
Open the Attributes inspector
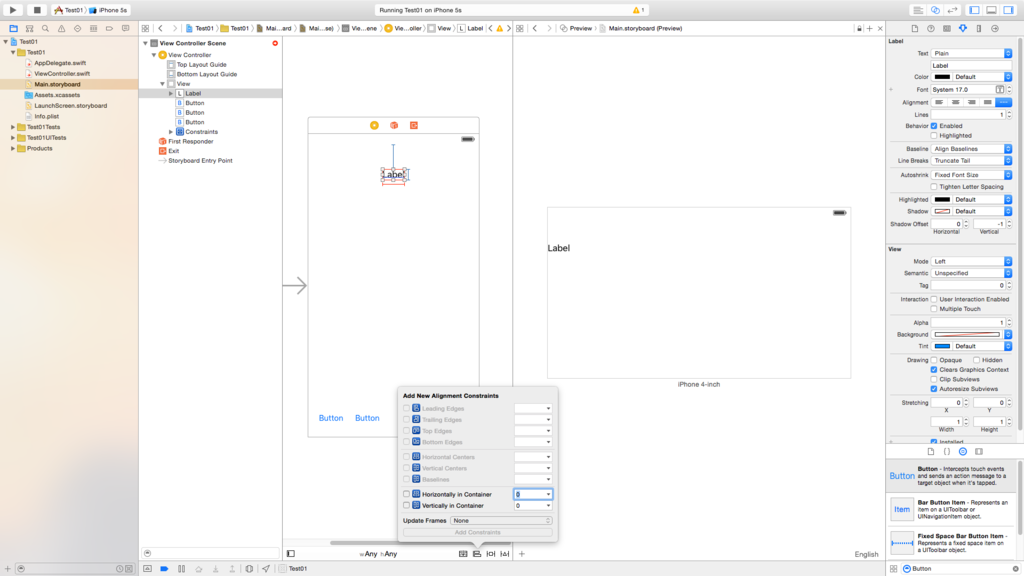pyautogui.click(x=963, y=28)
